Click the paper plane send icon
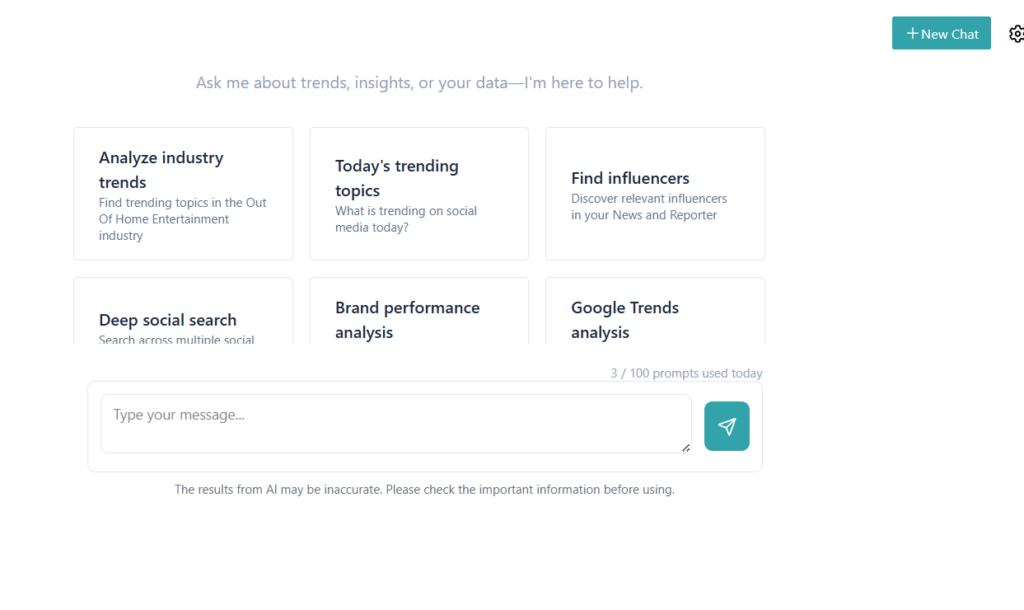This screenshot has width=1024, height=610. (x=726, y=427)
